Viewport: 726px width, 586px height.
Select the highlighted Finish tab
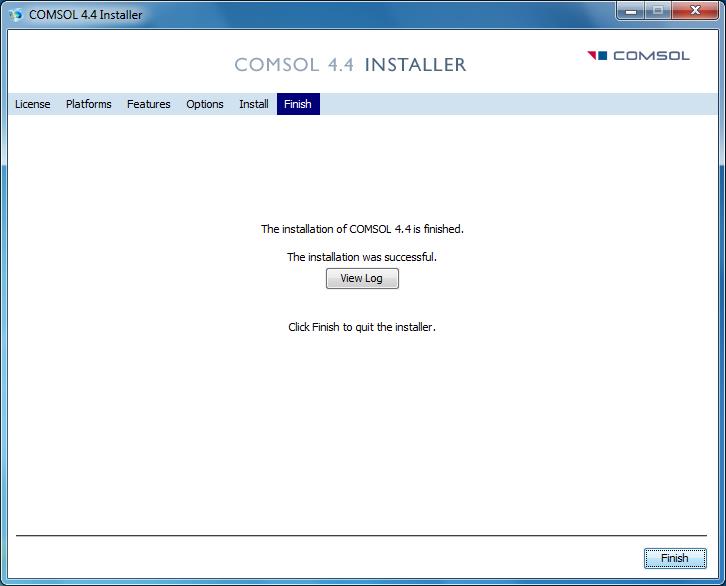pos(298,104)
